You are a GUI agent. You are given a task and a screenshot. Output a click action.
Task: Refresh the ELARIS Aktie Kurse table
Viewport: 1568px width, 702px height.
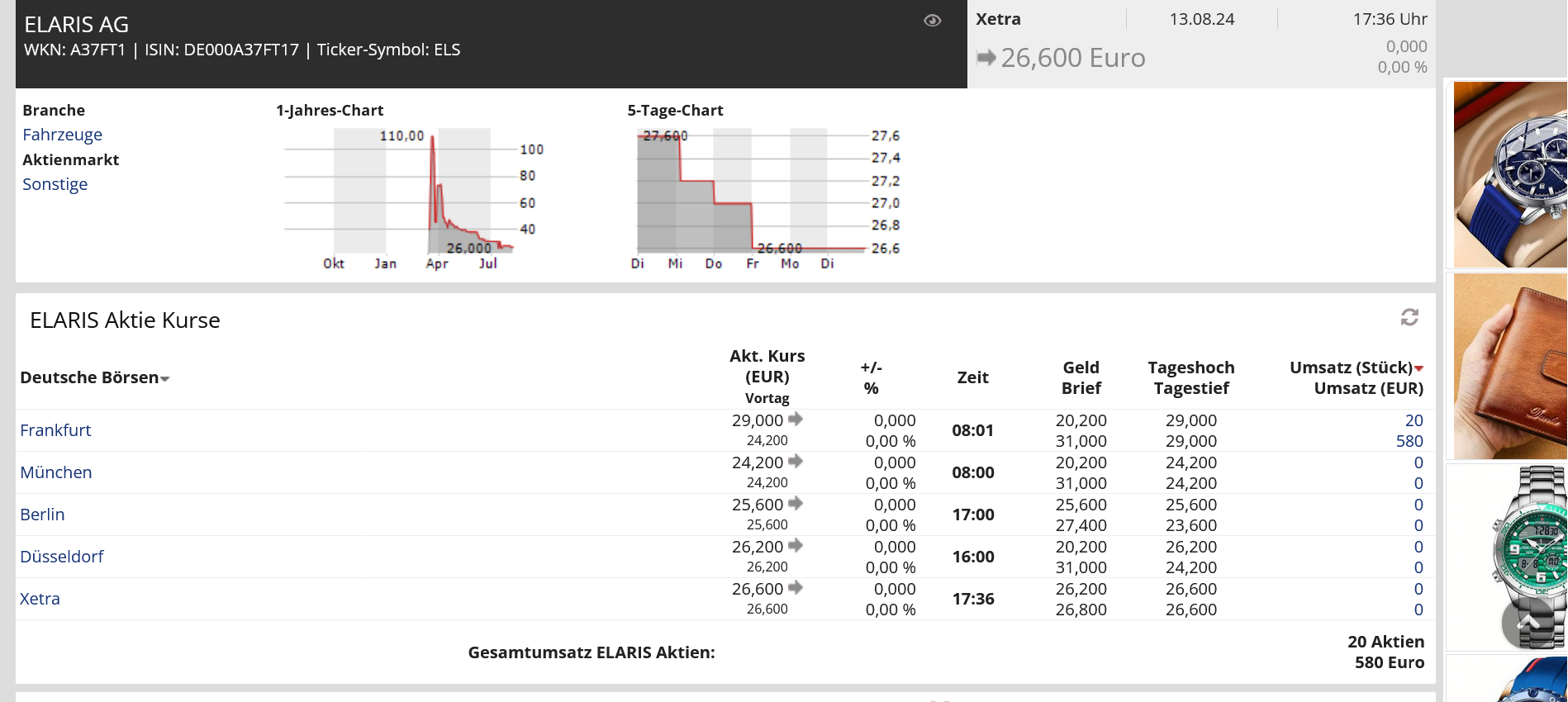click(x=1409, y=317)
